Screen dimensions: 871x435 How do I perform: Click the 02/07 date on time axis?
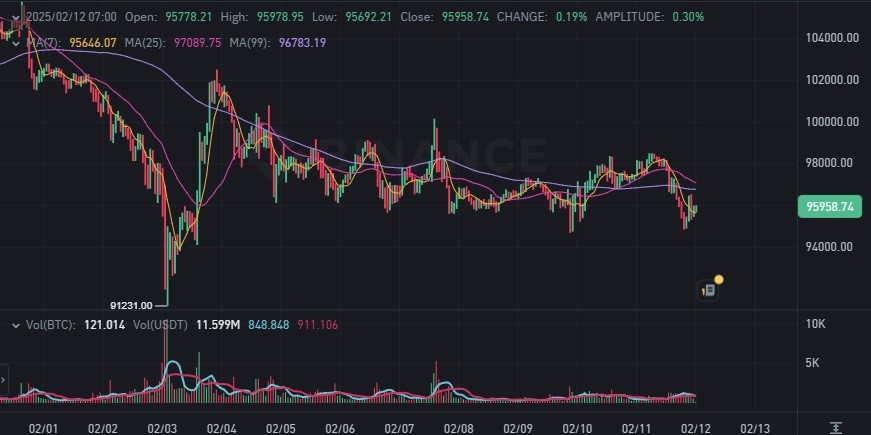(x=399, y=428)
